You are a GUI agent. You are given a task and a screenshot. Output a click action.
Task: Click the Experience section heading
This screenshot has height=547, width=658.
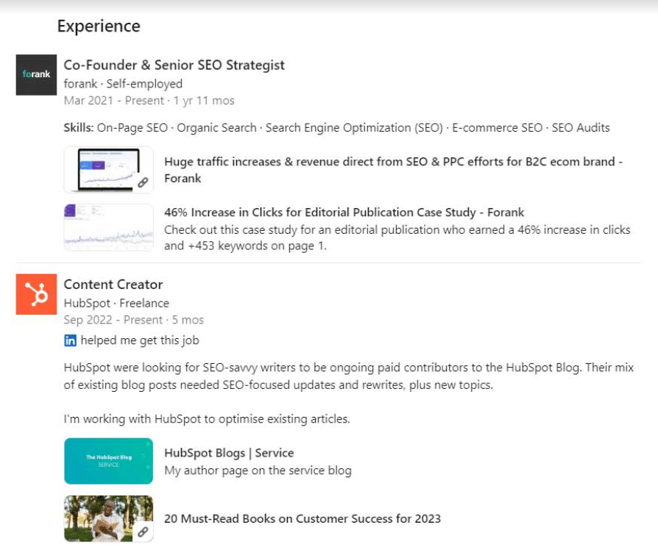pos(98,26)
